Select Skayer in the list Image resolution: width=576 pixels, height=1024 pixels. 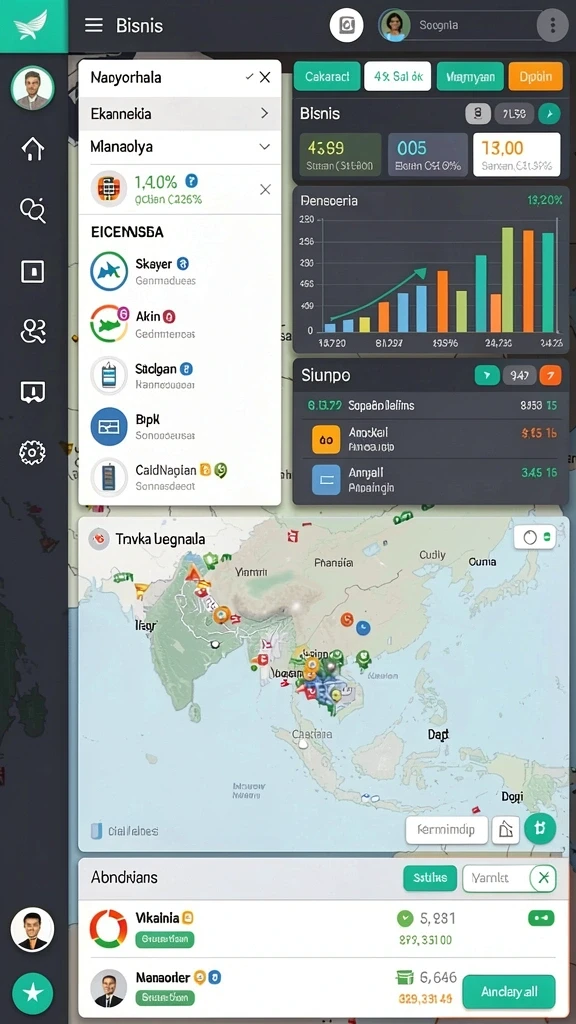tap(180, 271)
